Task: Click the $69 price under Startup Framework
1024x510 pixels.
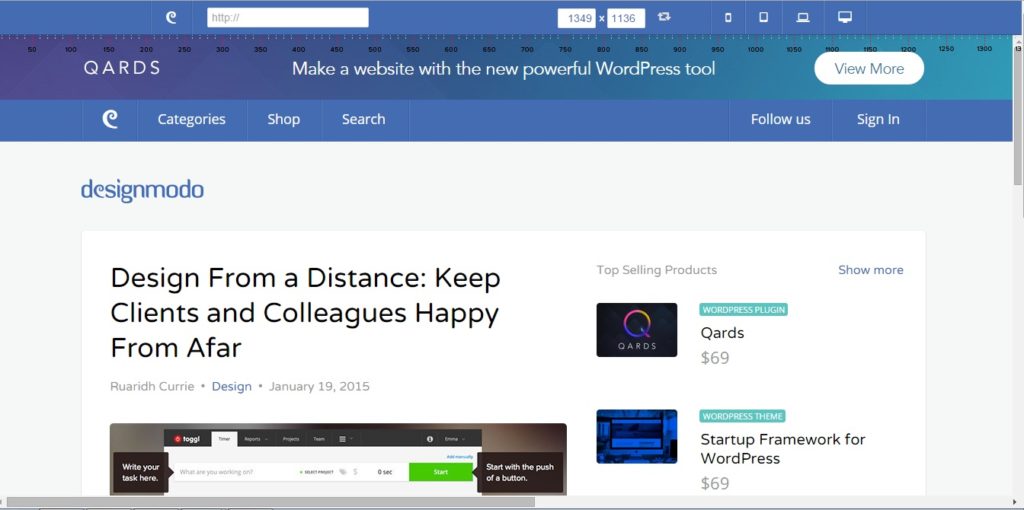Action: [715, 483]
